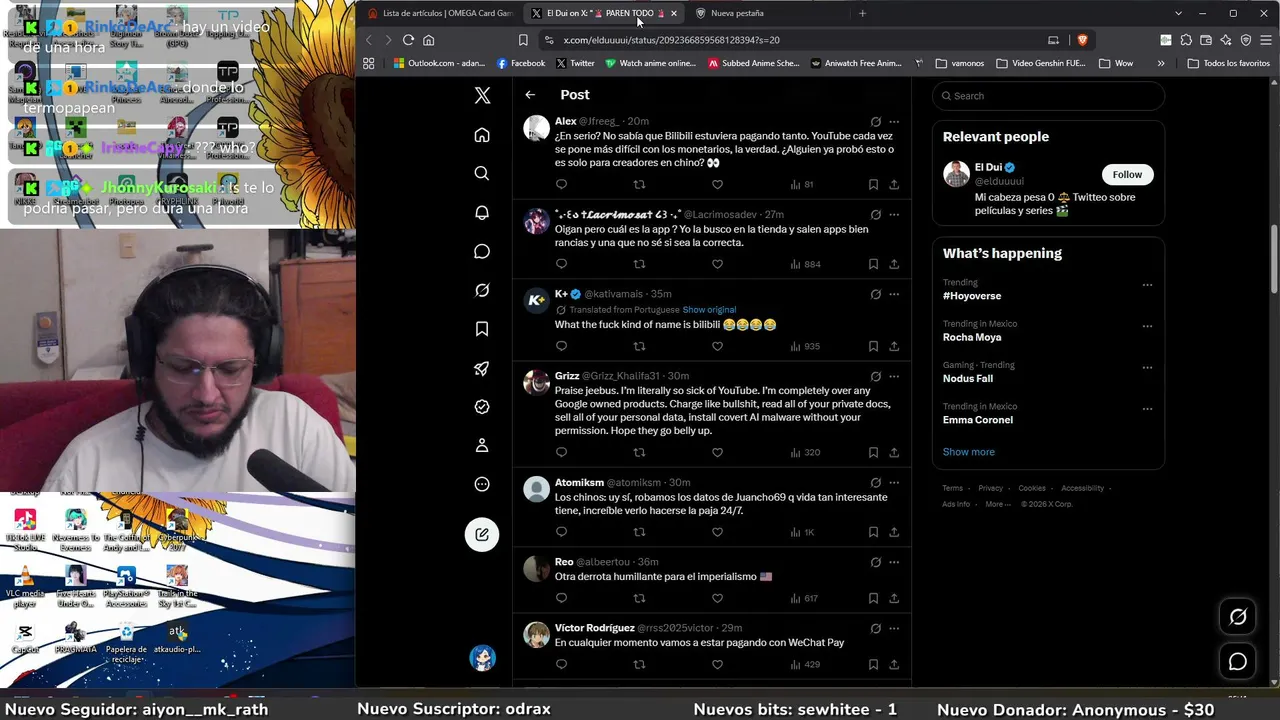The height and width of the screenshot is (720, 1280).
Task: Open a new browser tab with plus
Action: tap(862, 13)
